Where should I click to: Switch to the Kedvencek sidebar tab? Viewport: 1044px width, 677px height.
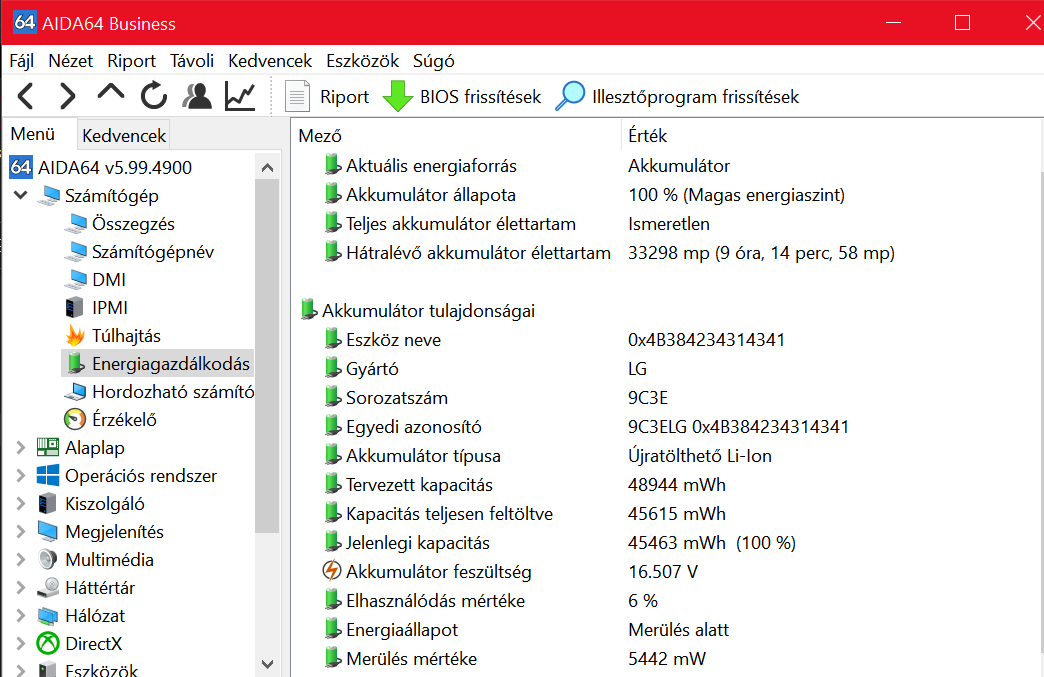[x=124, y=135]
